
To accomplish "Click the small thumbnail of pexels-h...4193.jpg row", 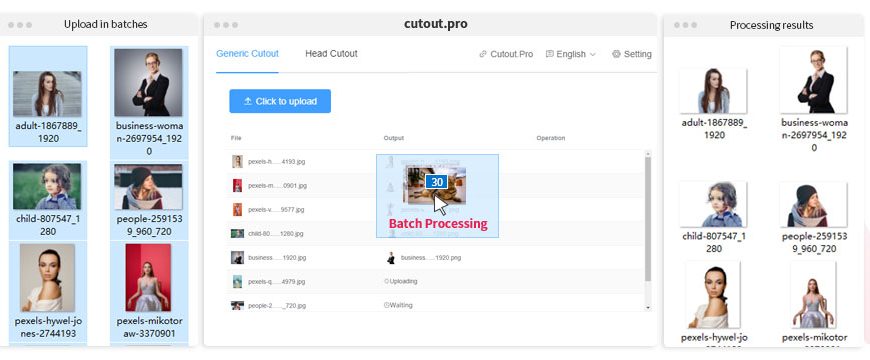I will [237, 161].
